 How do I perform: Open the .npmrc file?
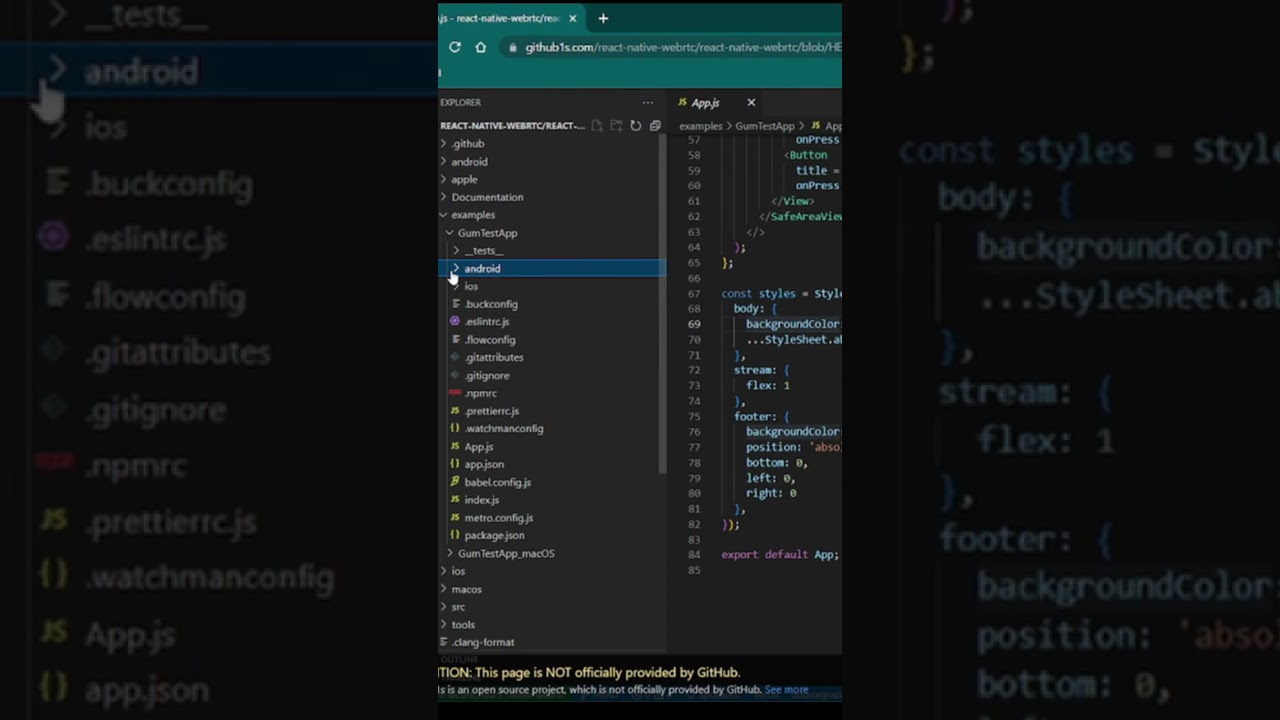point(552,393)
